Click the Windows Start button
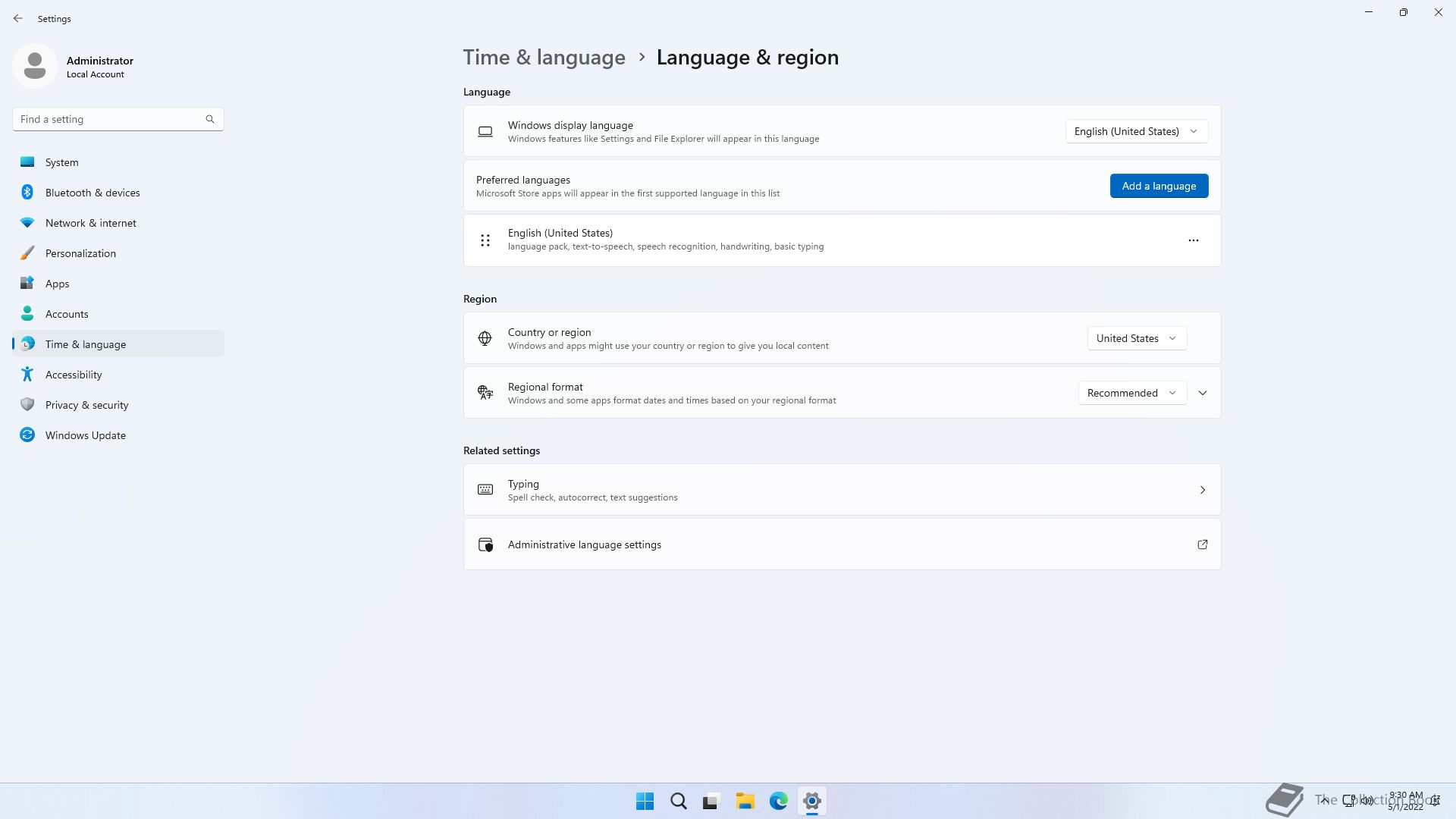 tap(645, 801)
